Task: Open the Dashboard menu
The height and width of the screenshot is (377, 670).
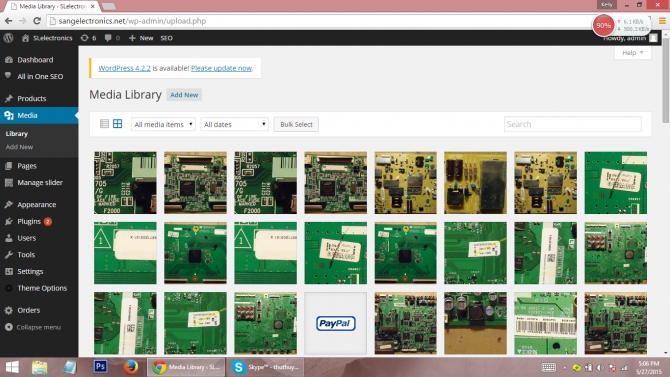Action: pos(35,60)
